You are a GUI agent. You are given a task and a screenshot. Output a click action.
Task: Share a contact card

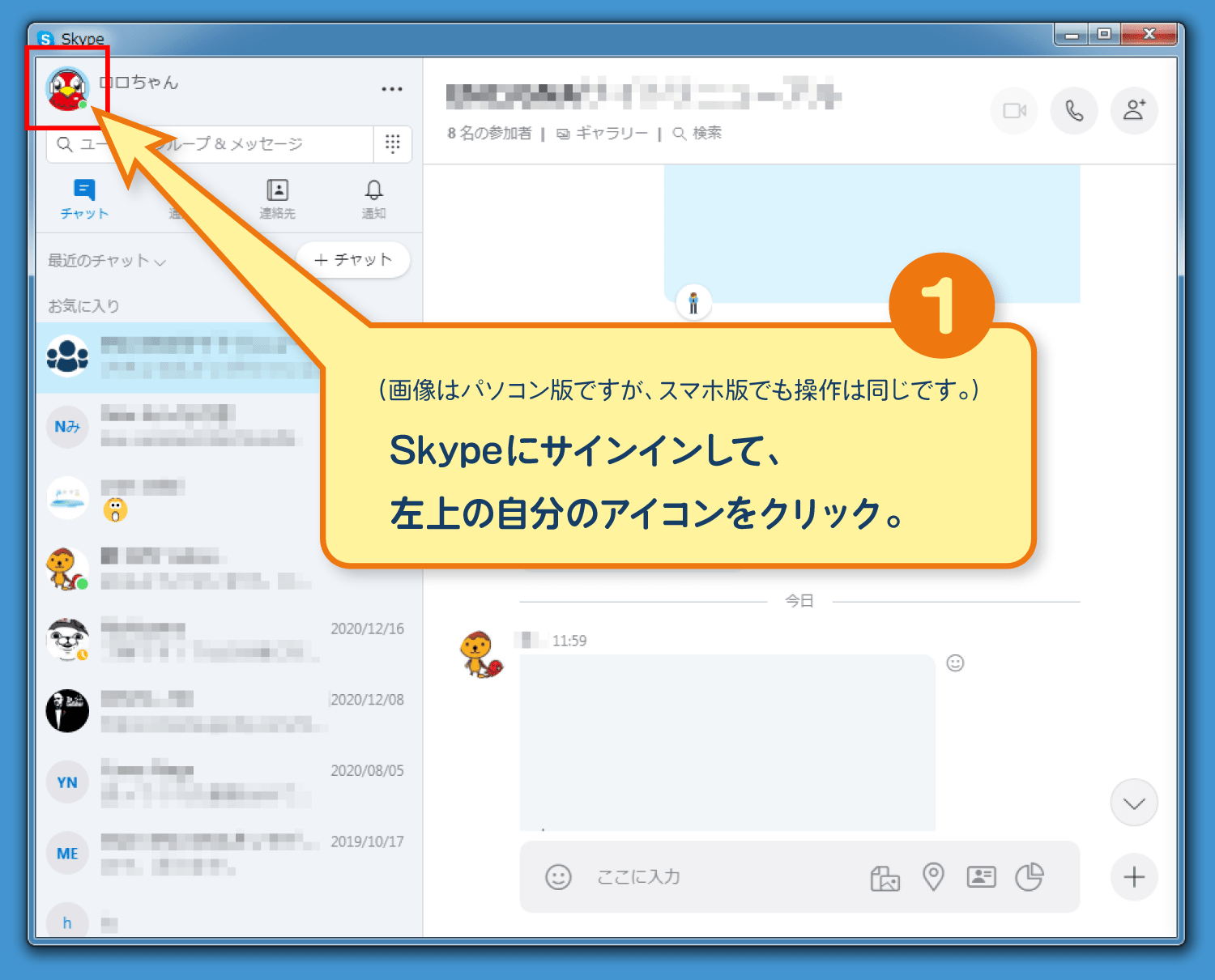(x=981, y=876)
